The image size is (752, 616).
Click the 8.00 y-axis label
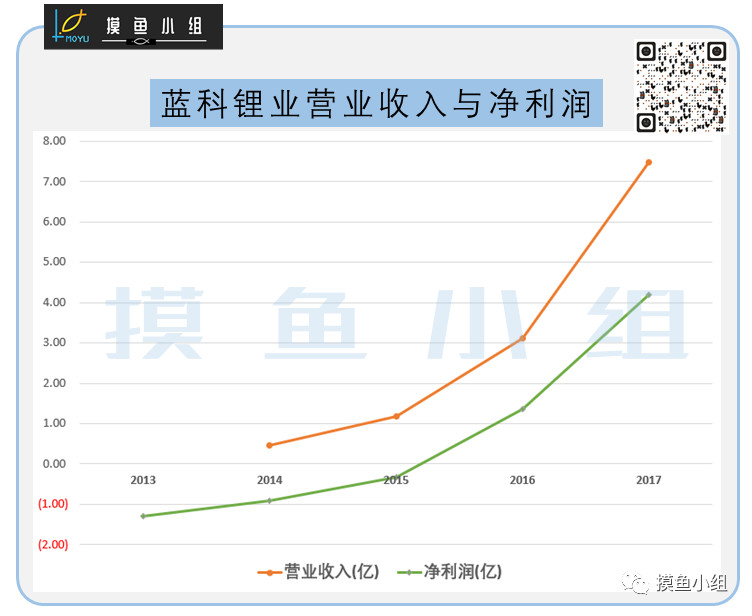(x=54, y=141)
